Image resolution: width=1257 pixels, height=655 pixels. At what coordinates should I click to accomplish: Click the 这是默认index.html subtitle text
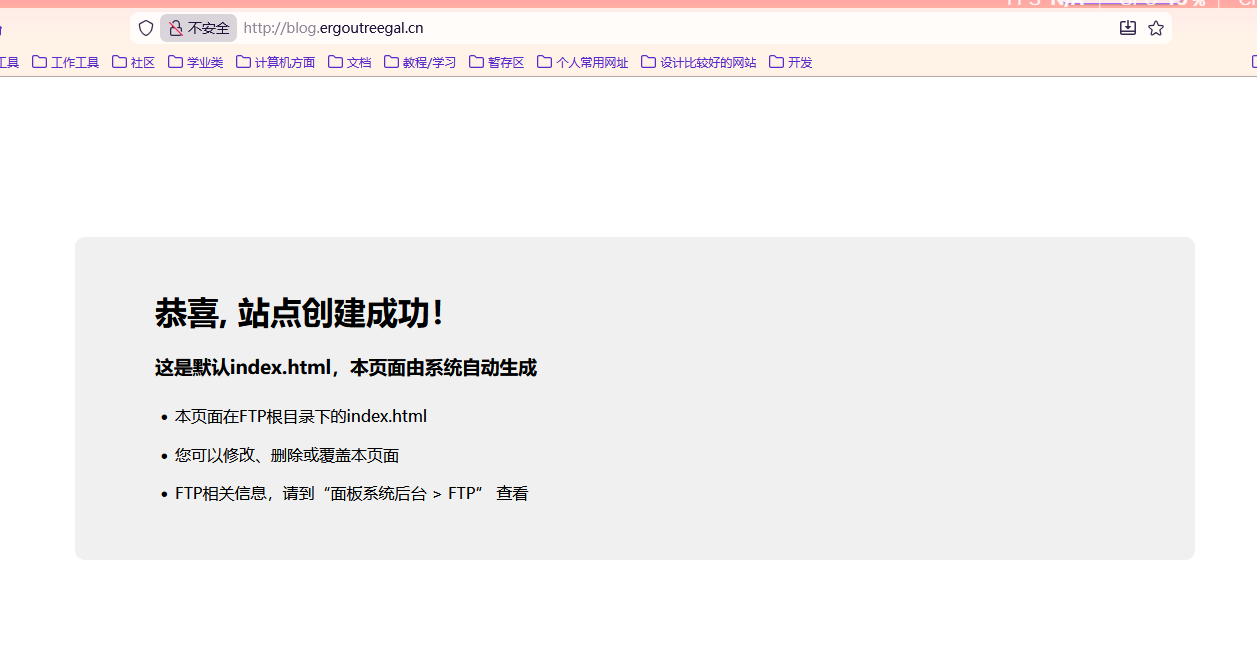click(x=345, y=368)
